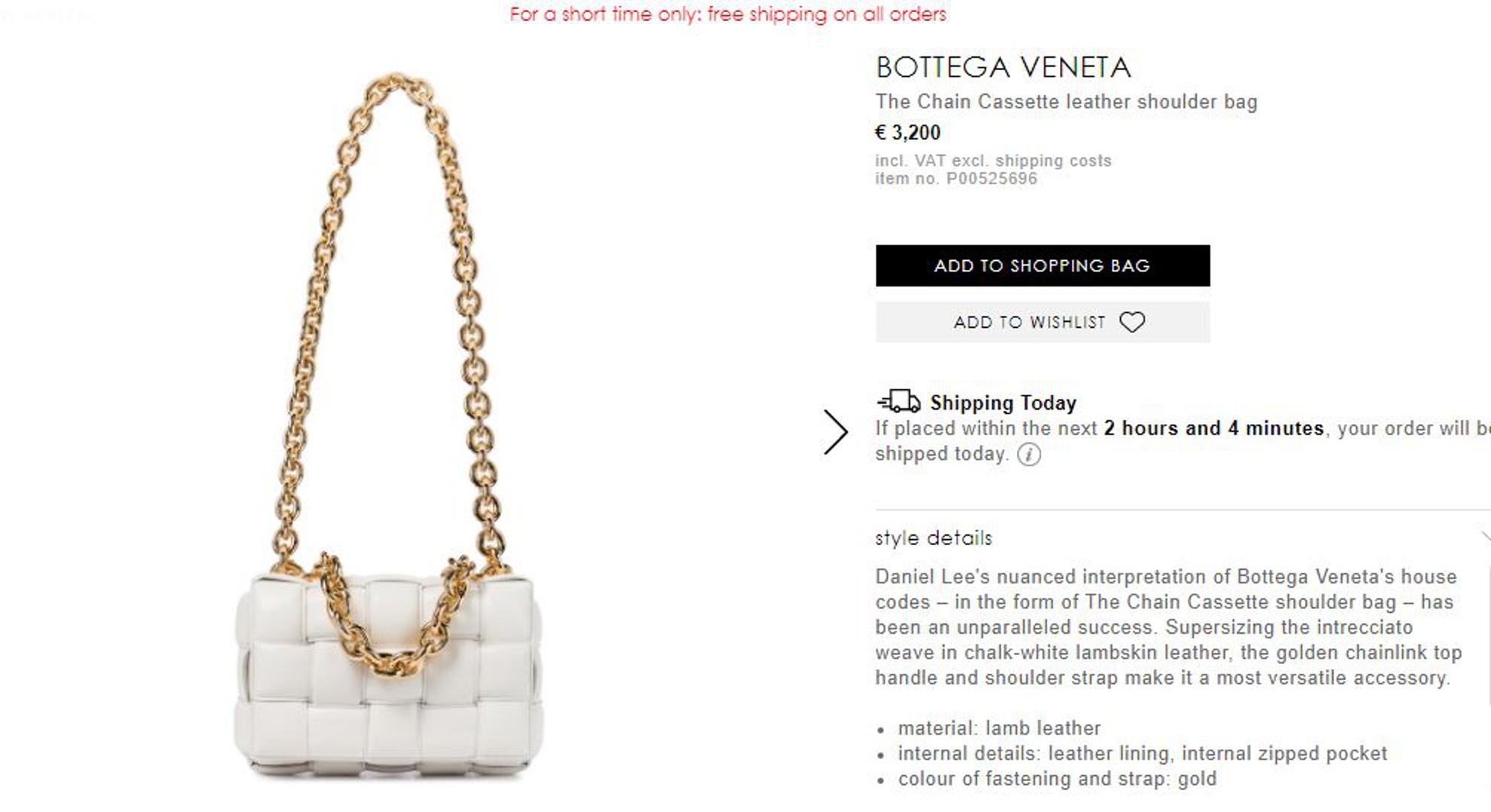Click the shipping truck icon
The image size is (1491, 812).
899,401
